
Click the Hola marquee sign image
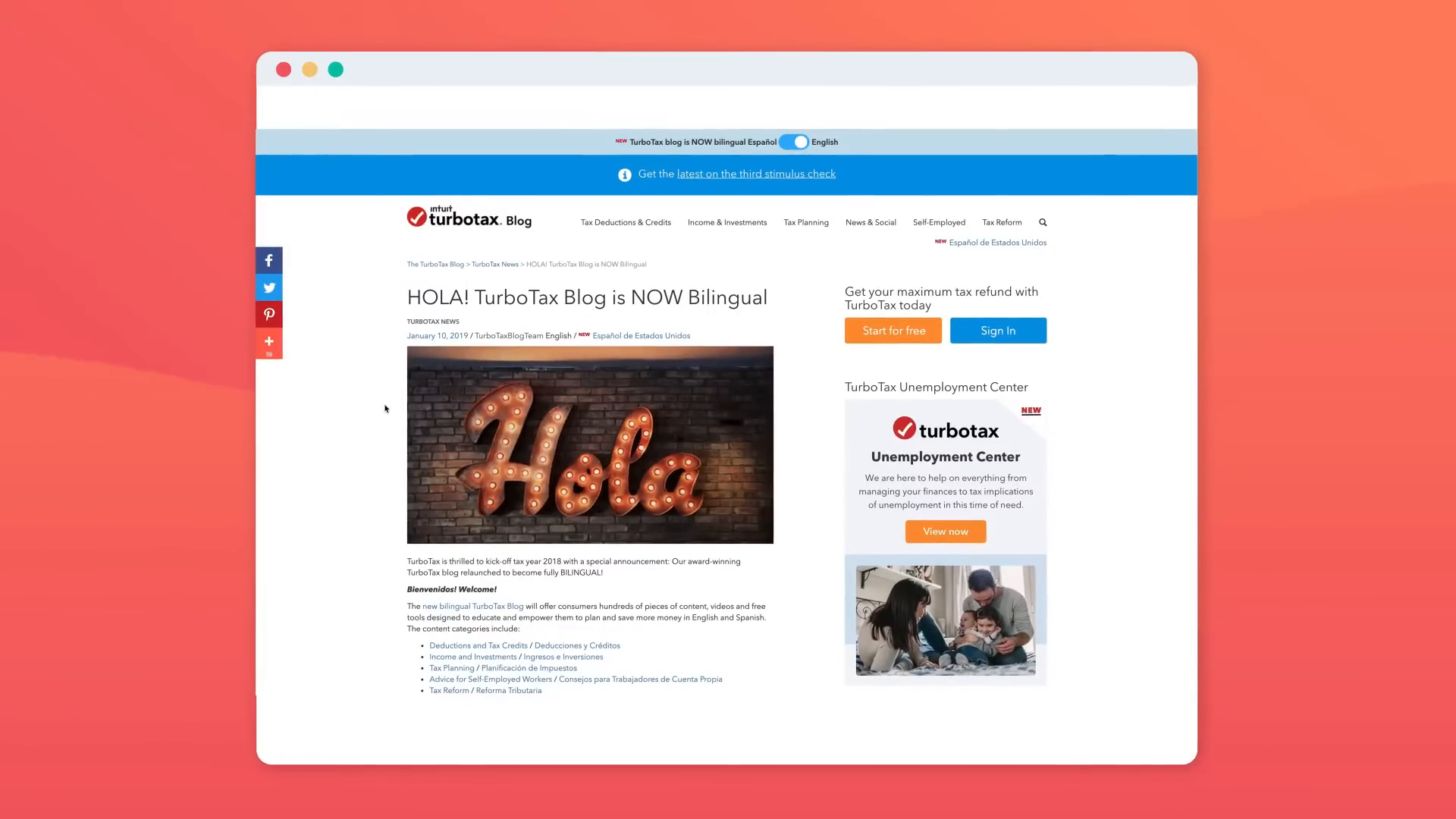[x=590, y=445]
